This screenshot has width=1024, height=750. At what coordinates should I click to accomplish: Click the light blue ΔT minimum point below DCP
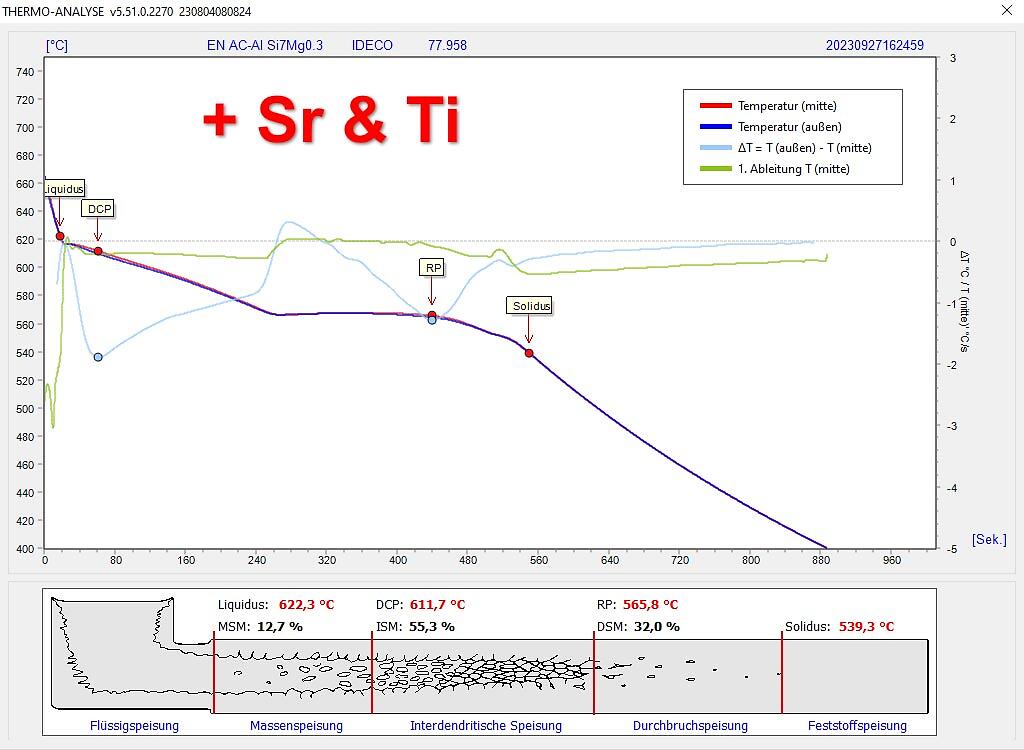[x=98, y=357]
